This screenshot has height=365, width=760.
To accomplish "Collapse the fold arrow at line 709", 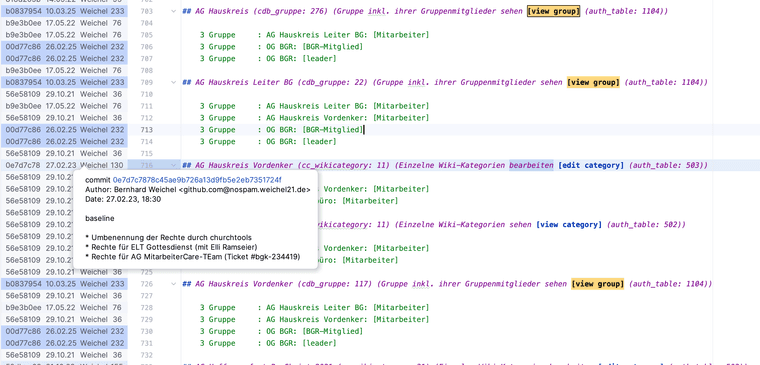I will coord(174,82).
